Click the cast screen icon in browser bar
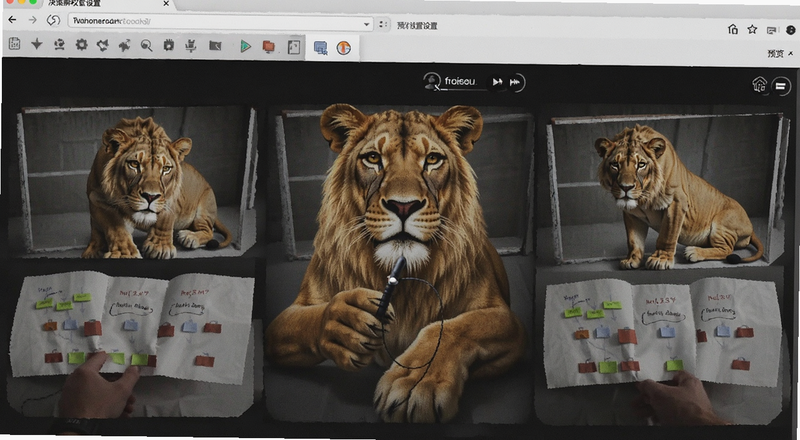Viewport: 800px width, 440px height. pyautogui.click(x=772, y=31)
